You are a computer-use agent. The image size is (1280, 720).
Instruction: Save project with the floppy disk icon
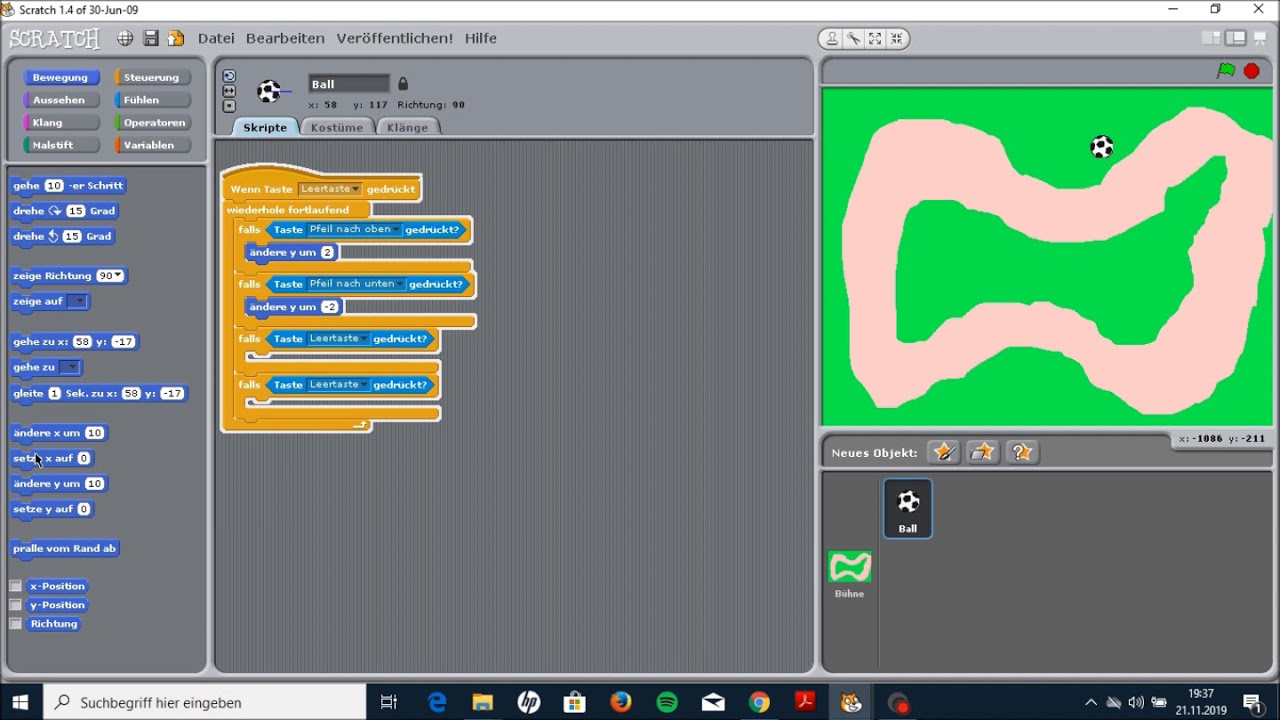(x=151, y=38)
